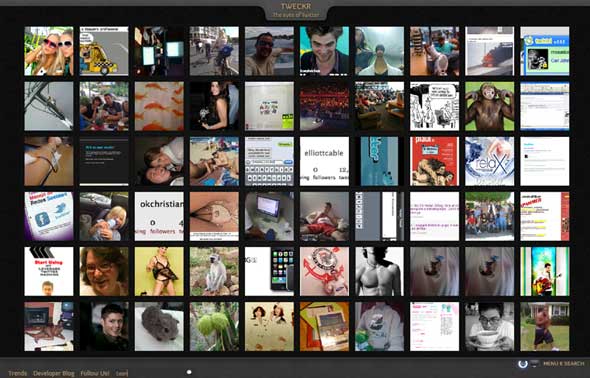
Task: Open the orange goldfish pattern image
Action: click(159, 106)
